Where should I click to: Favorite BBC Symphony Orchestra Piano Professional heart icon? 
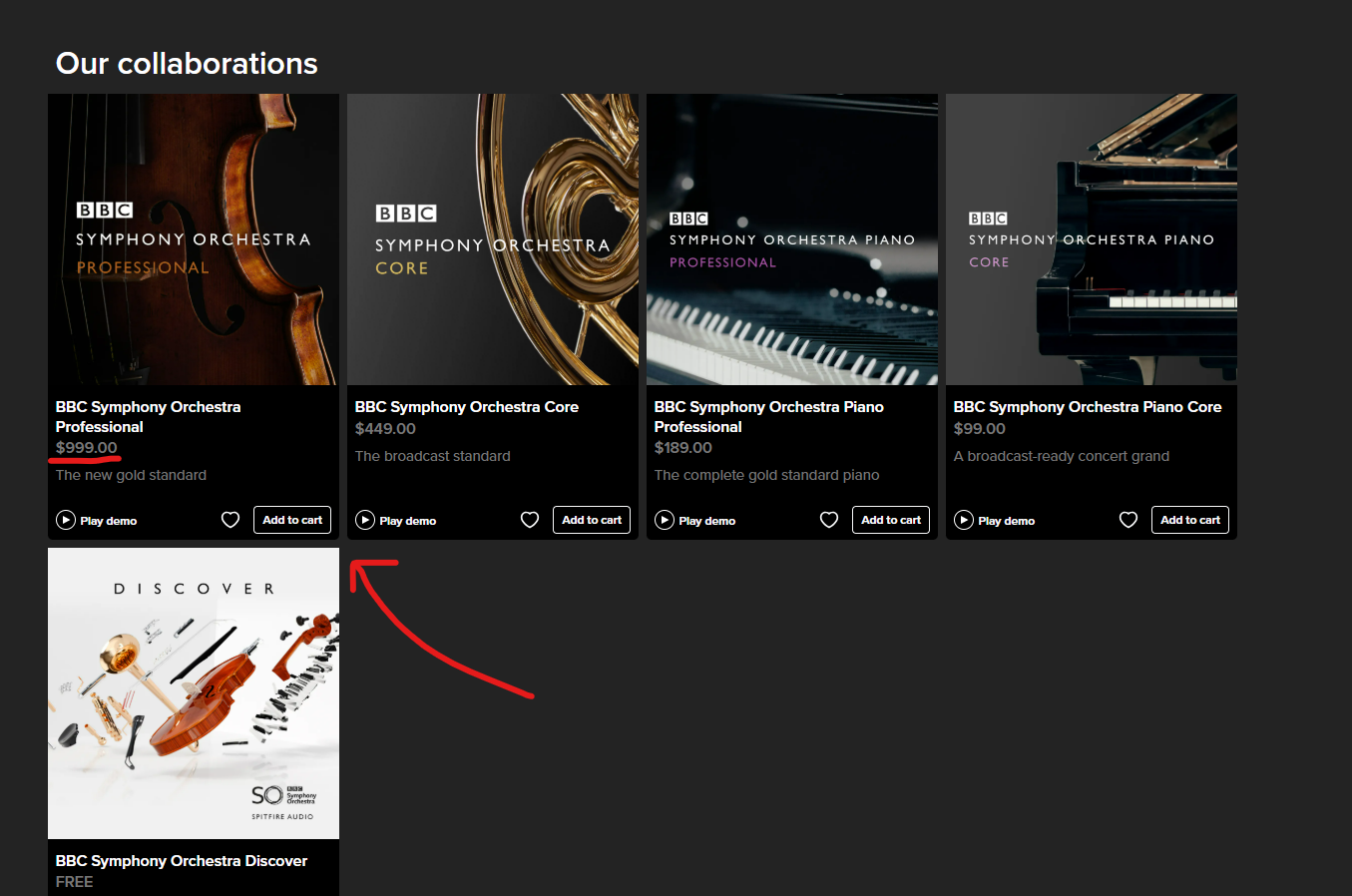click(829, 520)
